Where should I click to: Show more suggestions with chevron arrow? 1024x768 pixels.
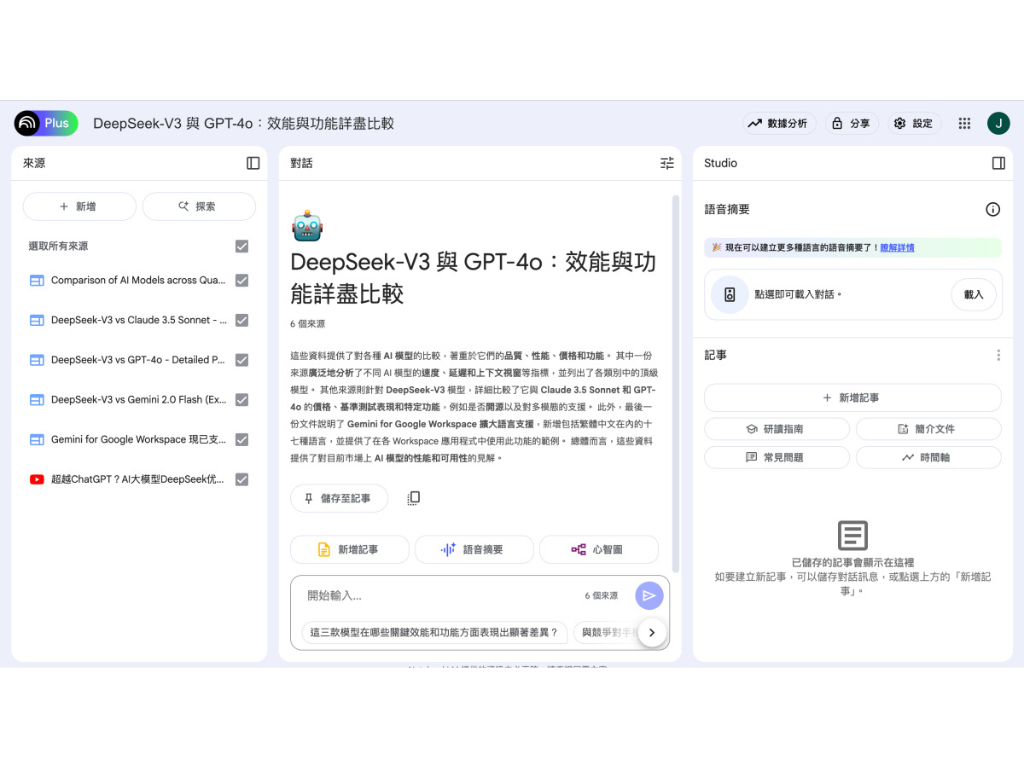(x=652, y=632)
